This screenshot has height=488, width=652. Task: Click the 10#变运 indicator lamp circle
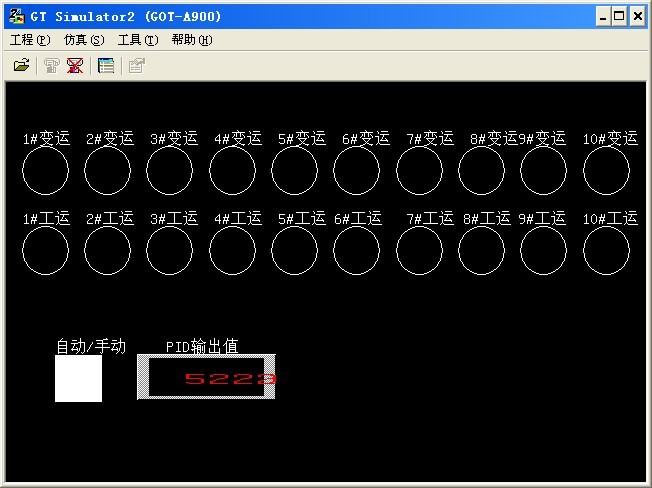click(x=606, y=171)
